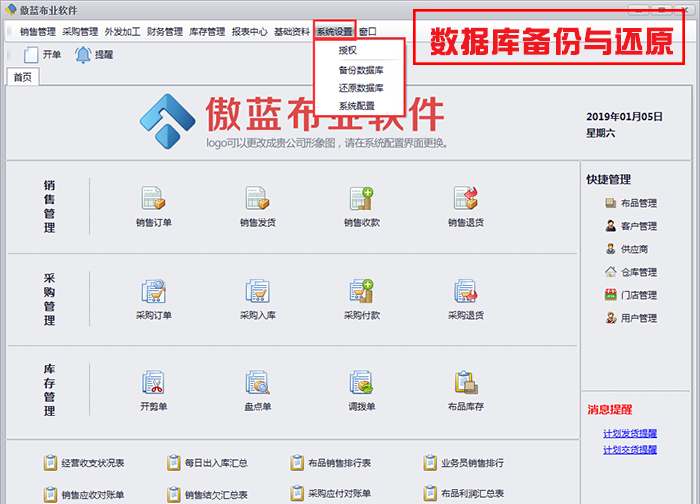Open the 销售退货 sales return icon
Screen dimensions: 700x504
pos(465,199)
